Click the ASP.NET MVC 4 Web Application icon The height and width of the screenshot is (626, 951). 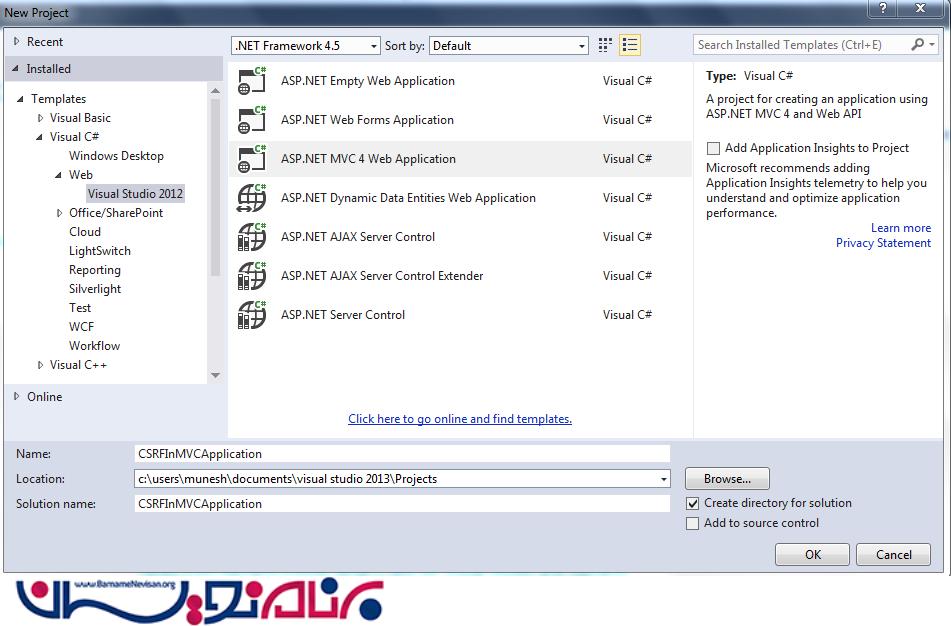[x=252, y=159]
